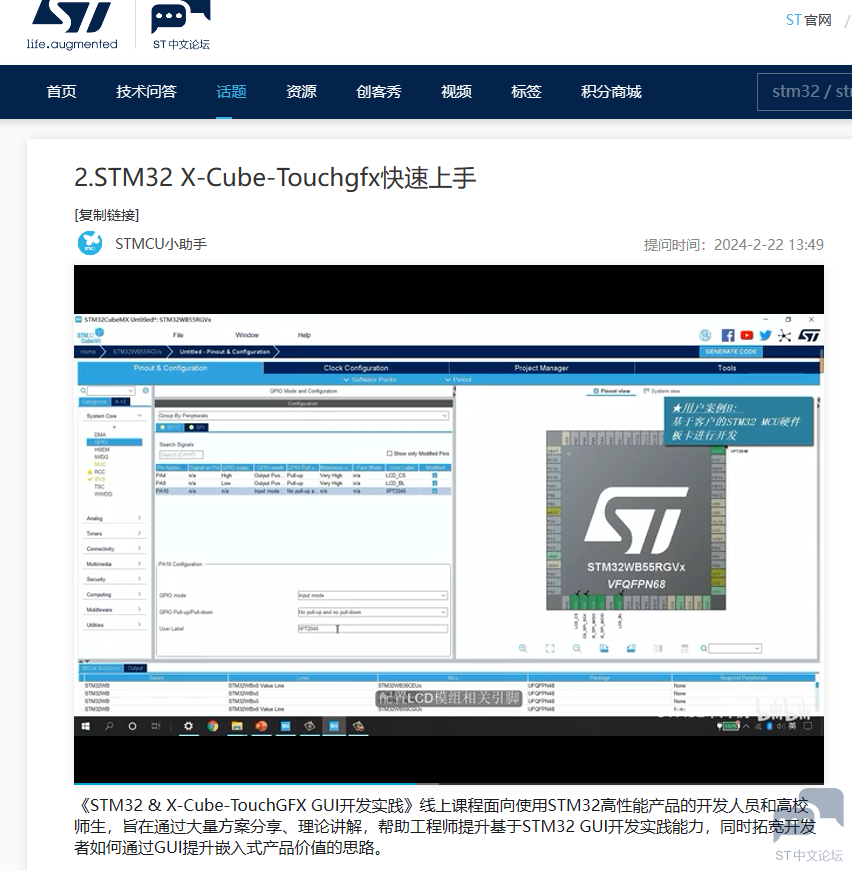Image resolution: width=852 pixels, height=871 pixels.
Task: Switch to the Project Manager tab
Action: tap(542, 368)
